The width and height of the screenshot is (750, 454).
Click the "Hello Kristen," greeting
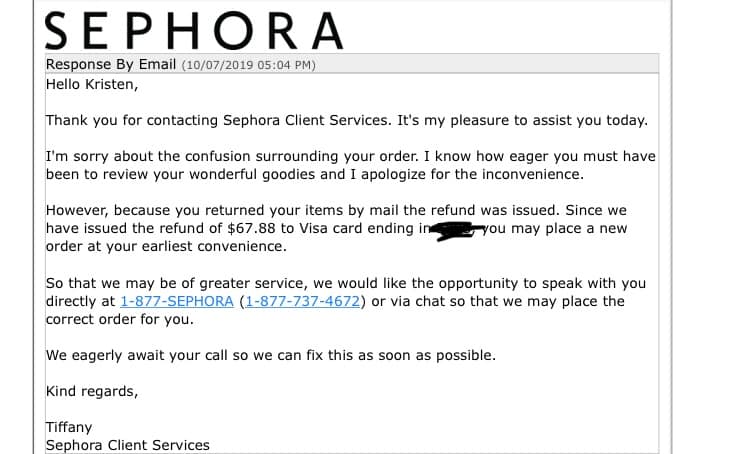93,84
